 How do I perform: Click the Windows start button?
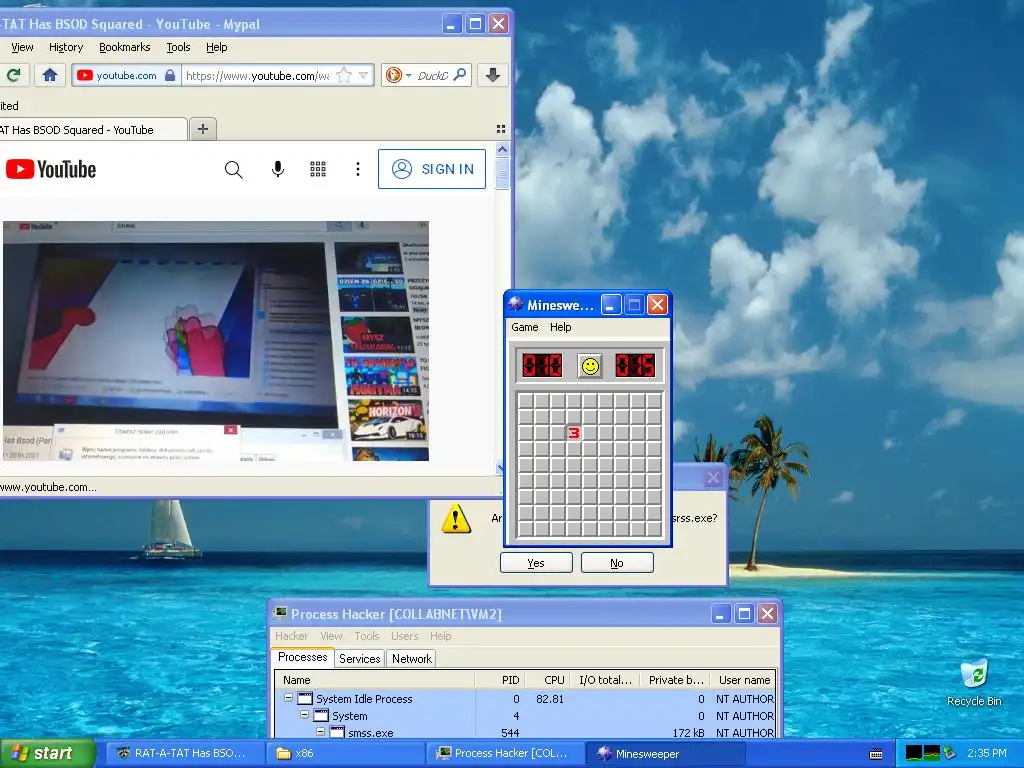point(48,754)
